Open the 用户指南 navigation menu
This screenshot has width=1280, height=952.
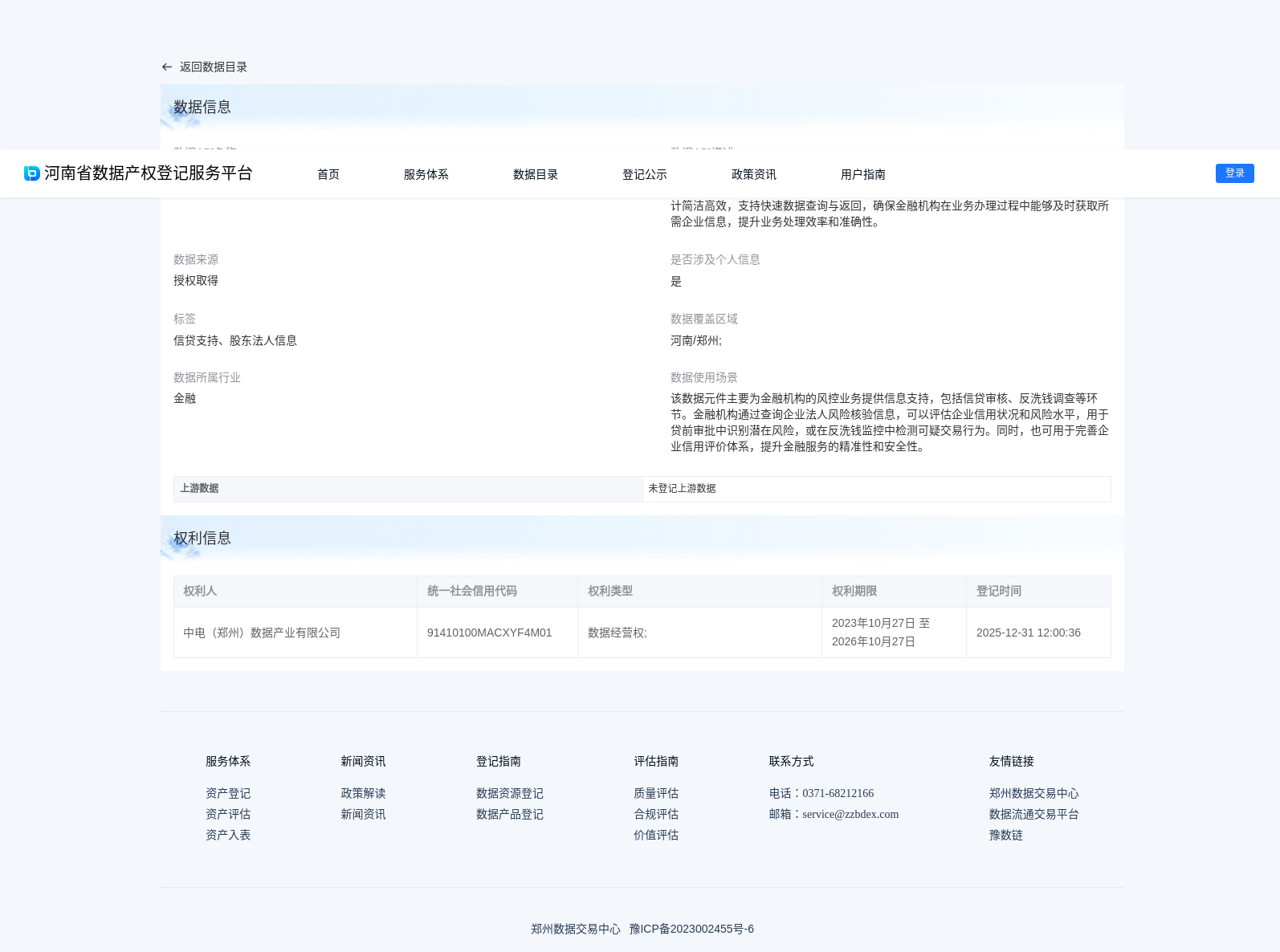[x=863, y=174]
